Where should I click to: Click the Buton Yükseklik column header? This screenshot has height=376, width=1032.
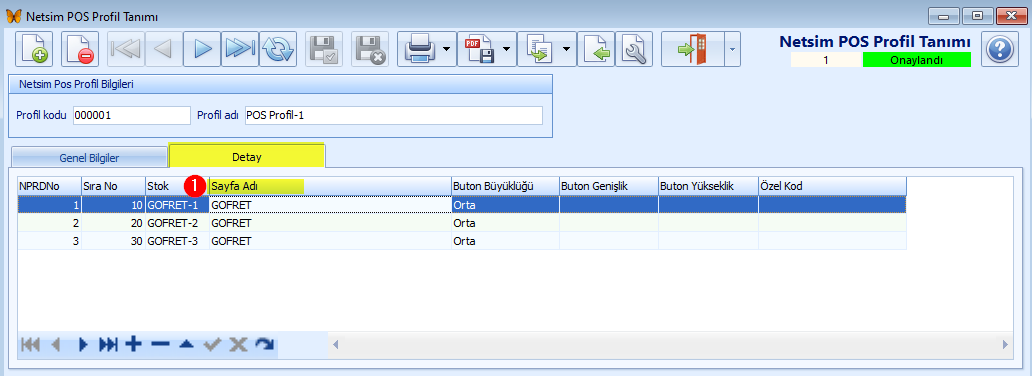(x=708, y=186)
